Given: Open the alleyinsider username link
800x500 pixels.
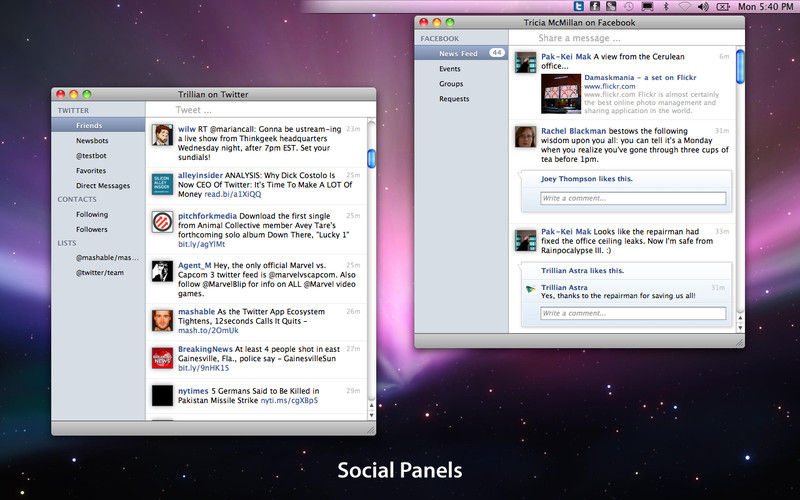Looking at the screenshot, I should [201, 175].
